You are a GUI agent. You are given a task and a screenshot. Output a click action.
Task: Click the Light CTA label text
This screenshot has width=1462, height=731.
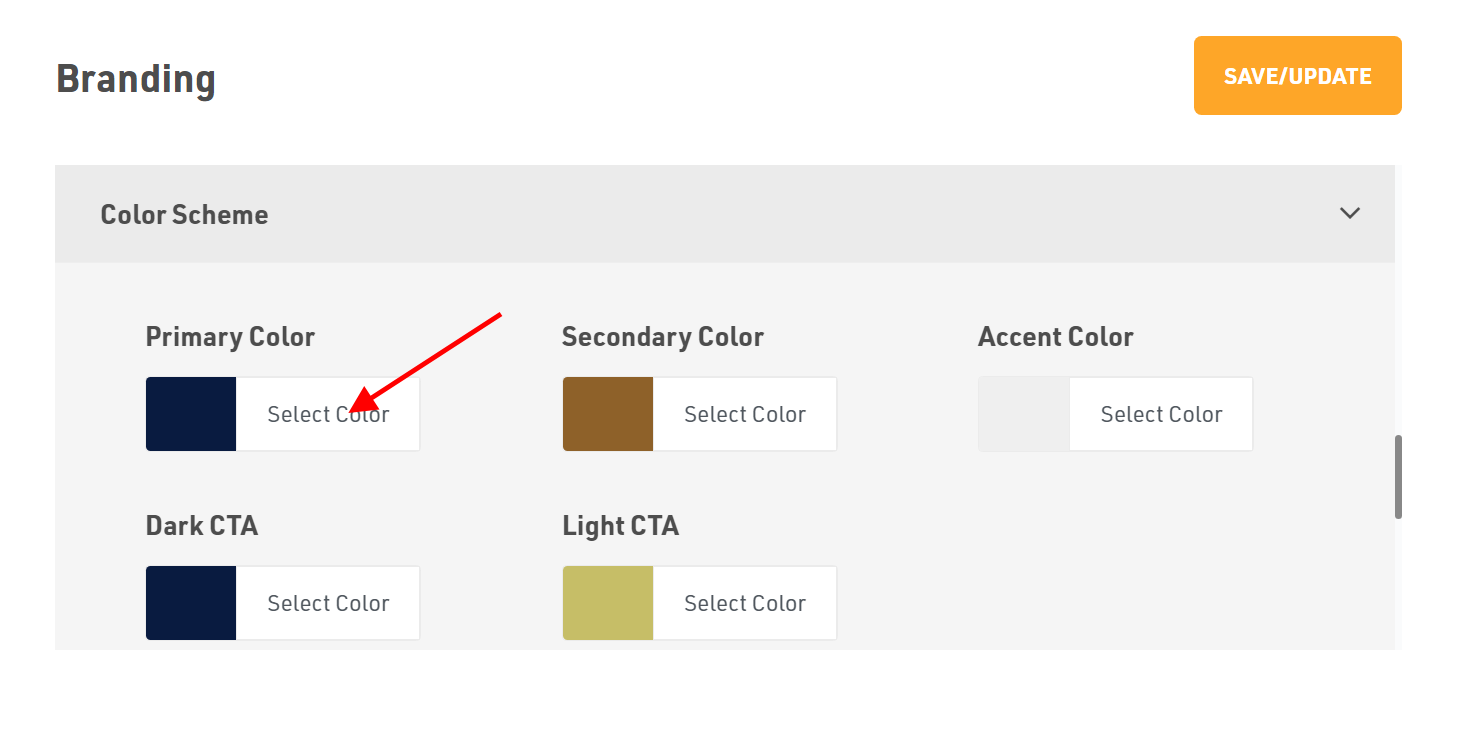tap(620, 526)
